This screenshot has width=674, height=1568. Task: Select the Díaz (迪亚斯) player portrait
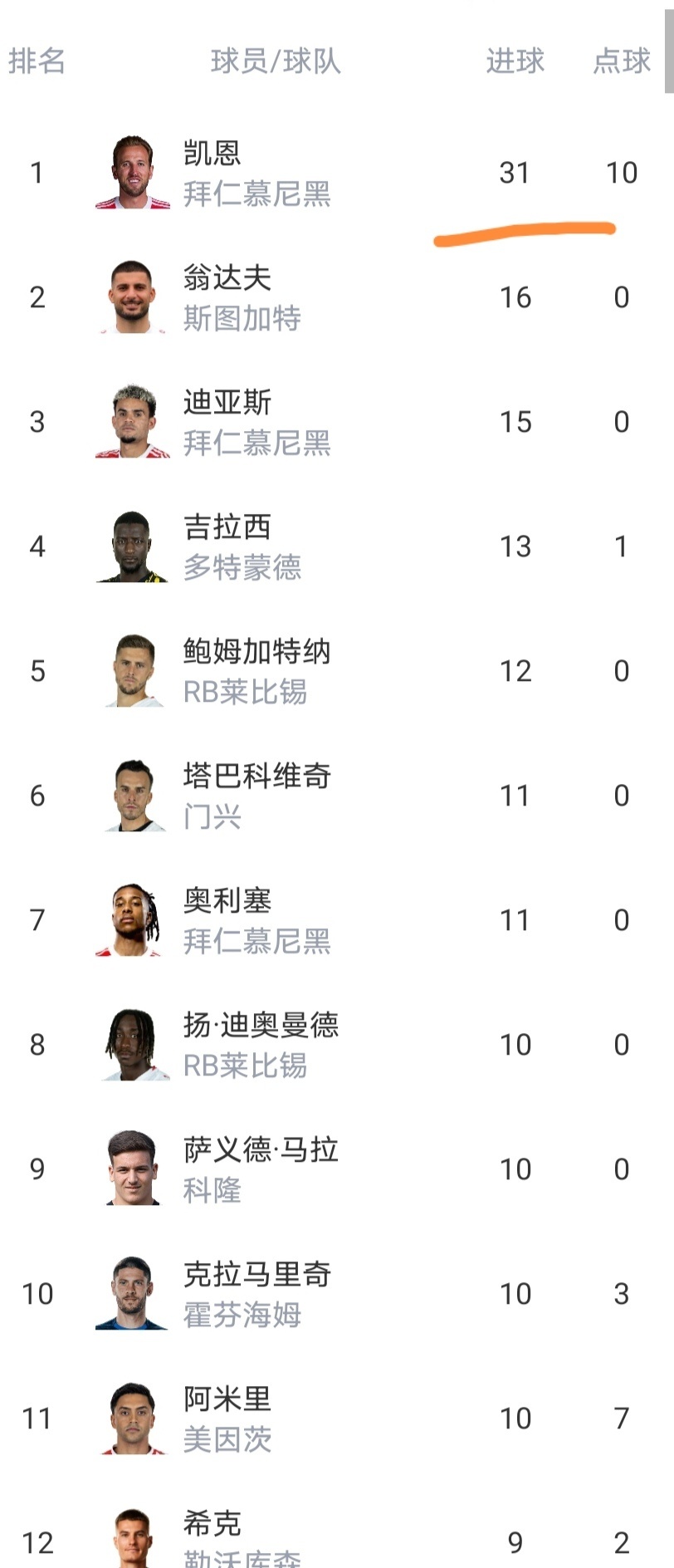tap(133, 421)
